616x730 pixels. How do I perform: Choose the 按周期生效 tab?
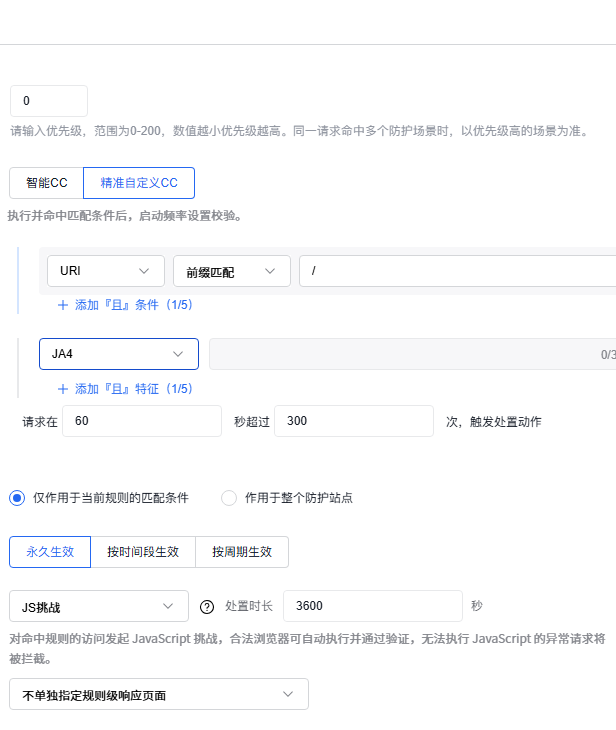[x=242, y=552]
